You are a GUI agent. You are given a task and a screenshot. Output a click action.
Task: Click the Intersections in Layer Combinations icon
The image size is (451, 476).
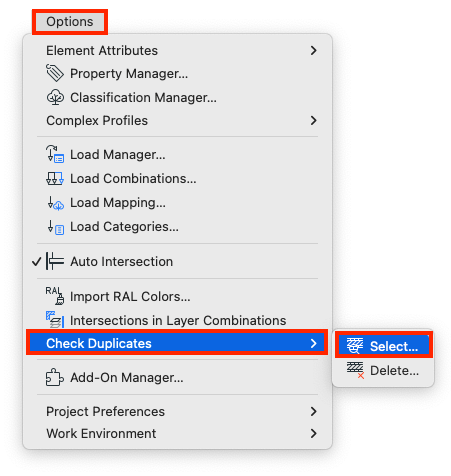55,320
